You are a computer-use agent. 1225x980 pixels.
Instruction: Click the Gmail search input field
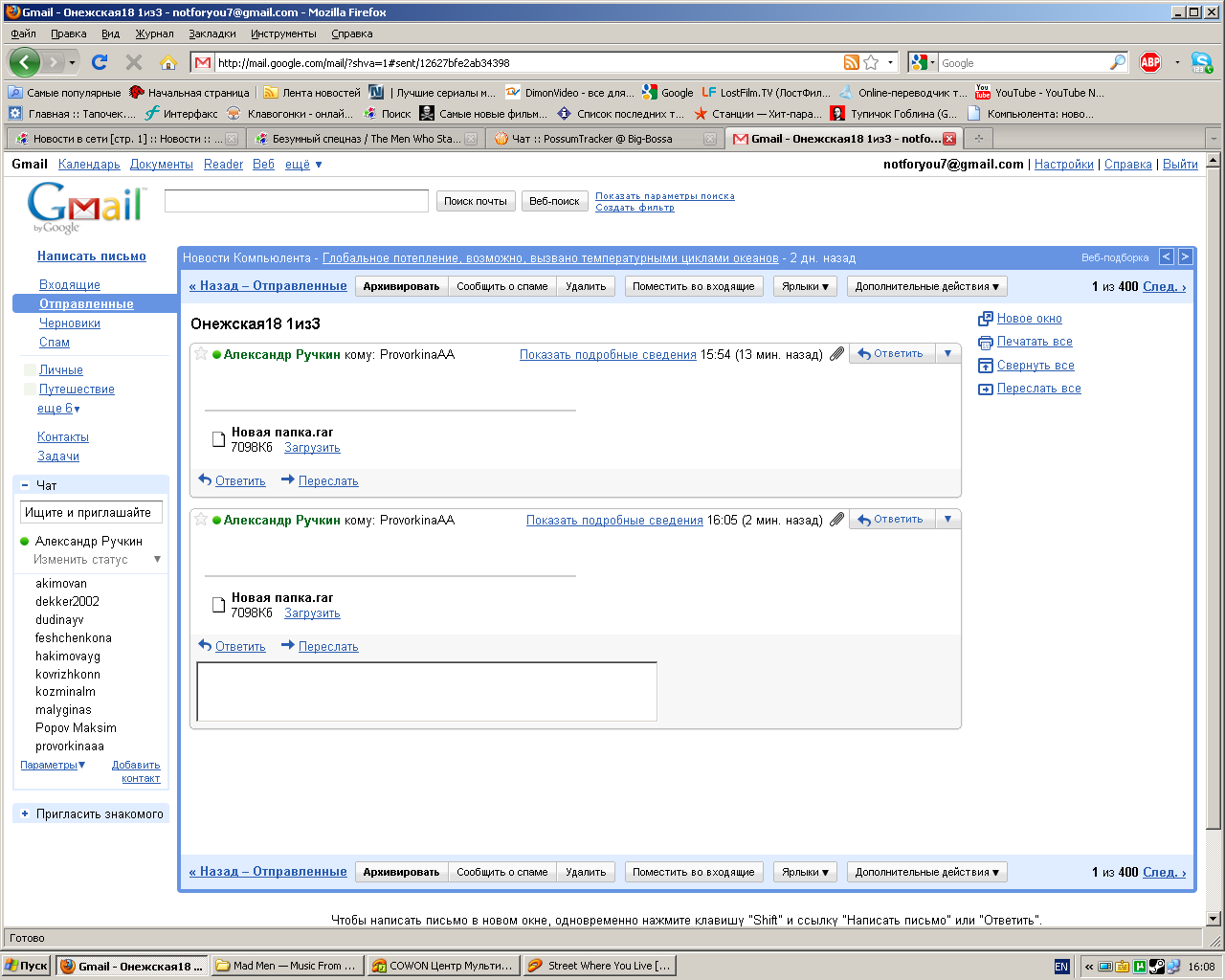pos(297,201)
